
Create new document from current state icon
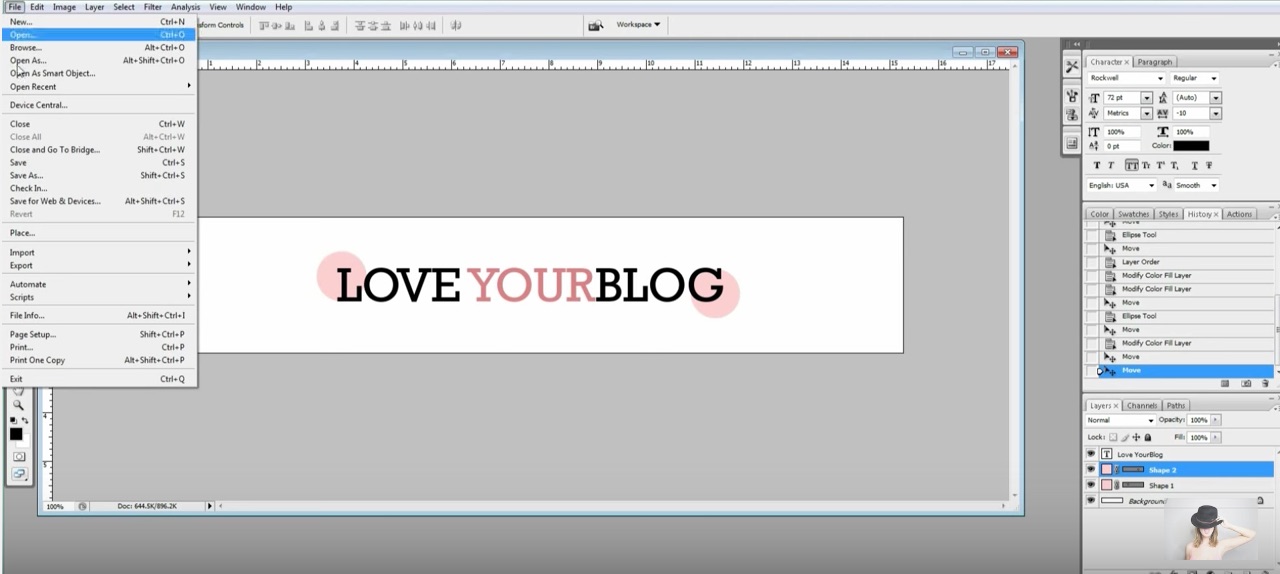point(1225,384)
